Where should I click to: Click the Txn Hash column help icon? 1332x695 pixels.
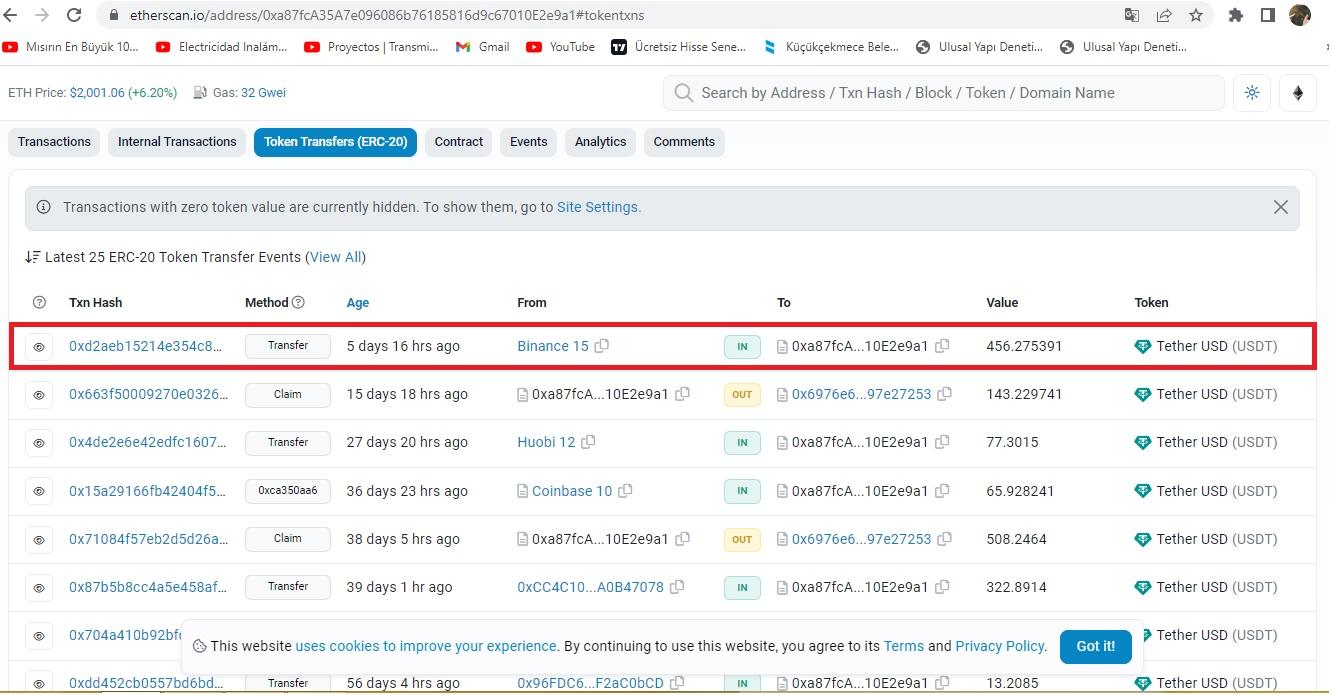[x=40, y=302]
